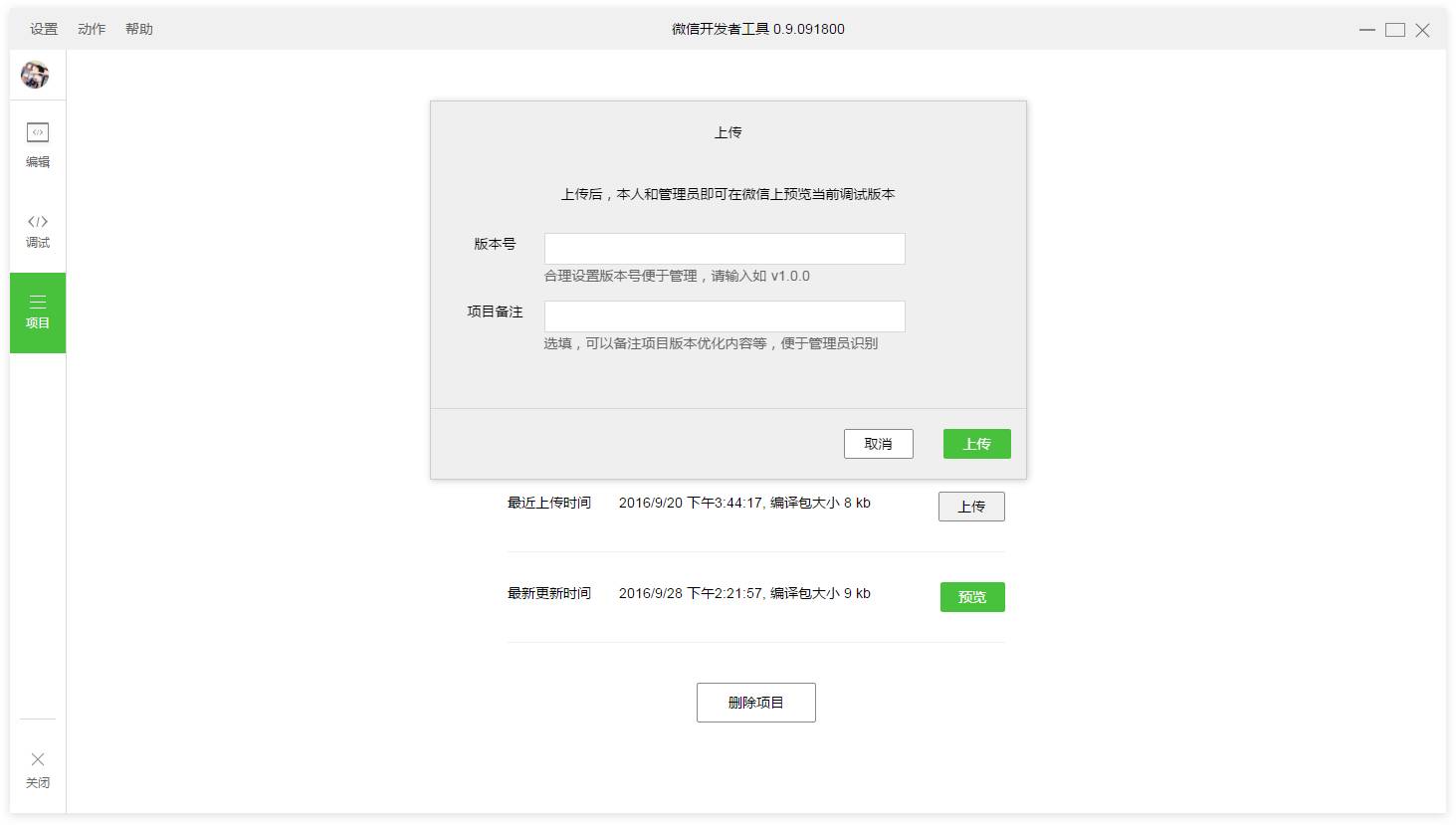The width and height of the screenshot is (1456, 825).
Task: Click the 2016/9/20 upload timestamp text
Action: (744, 503)
